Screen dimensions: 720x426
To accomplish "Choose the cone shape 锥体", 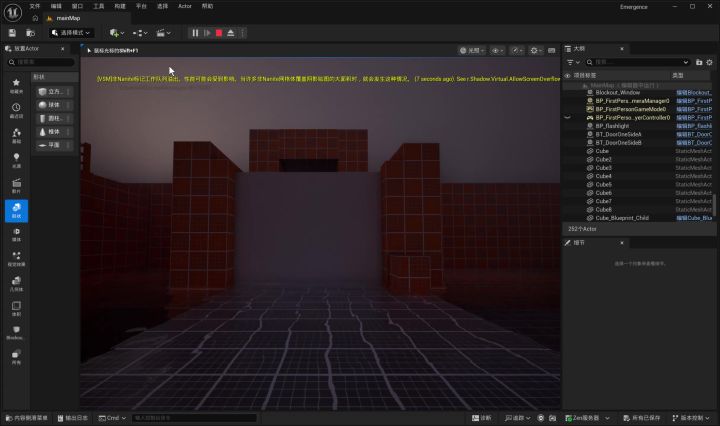I will point(55,132).
